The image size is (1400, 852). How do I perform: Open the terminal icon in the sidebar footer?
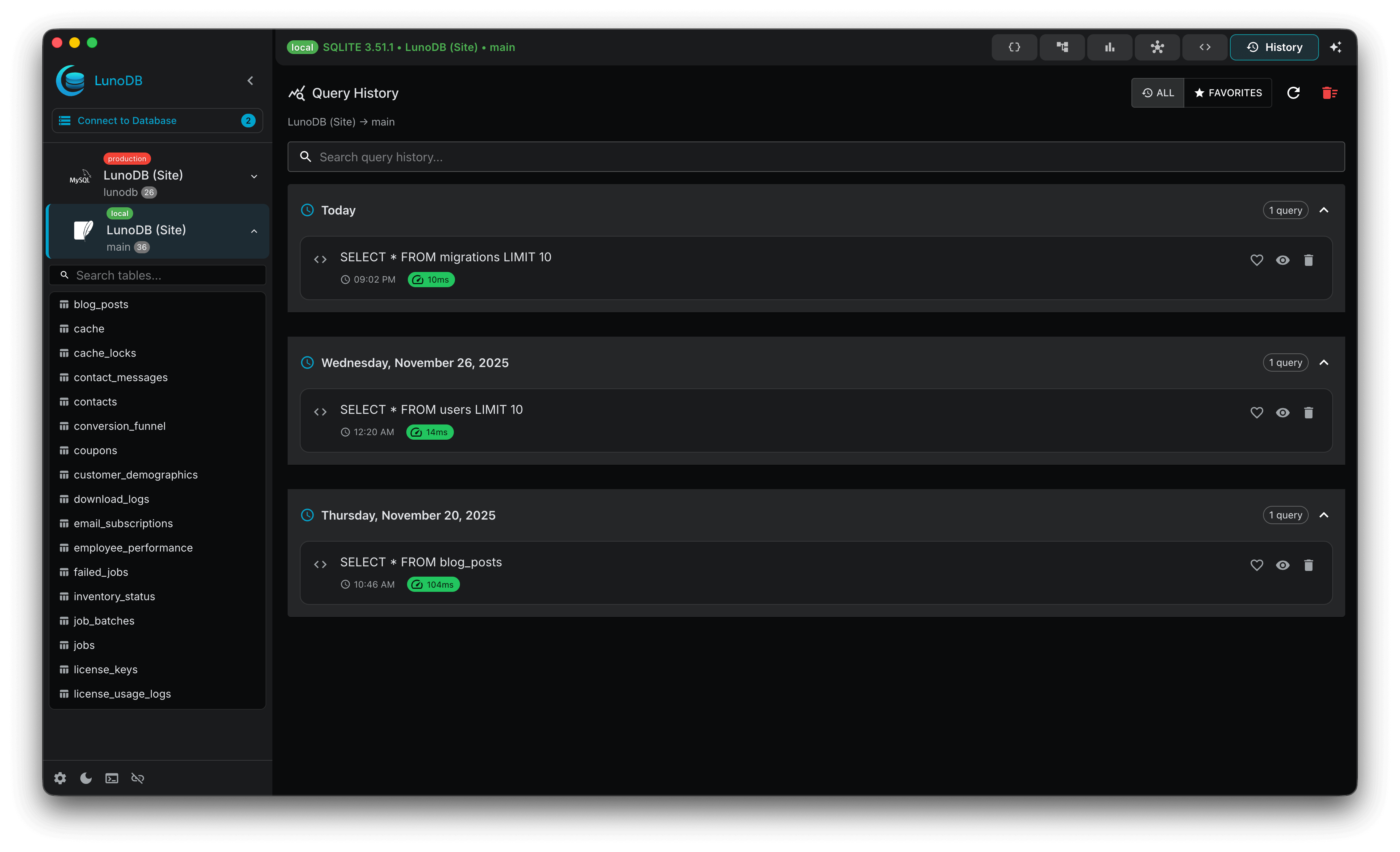pyautogui.click(x=111, y=778)
